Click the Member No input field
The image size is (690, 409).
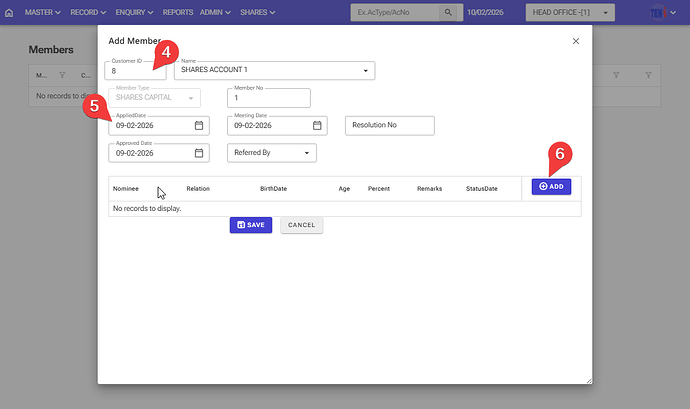point(268,98)
